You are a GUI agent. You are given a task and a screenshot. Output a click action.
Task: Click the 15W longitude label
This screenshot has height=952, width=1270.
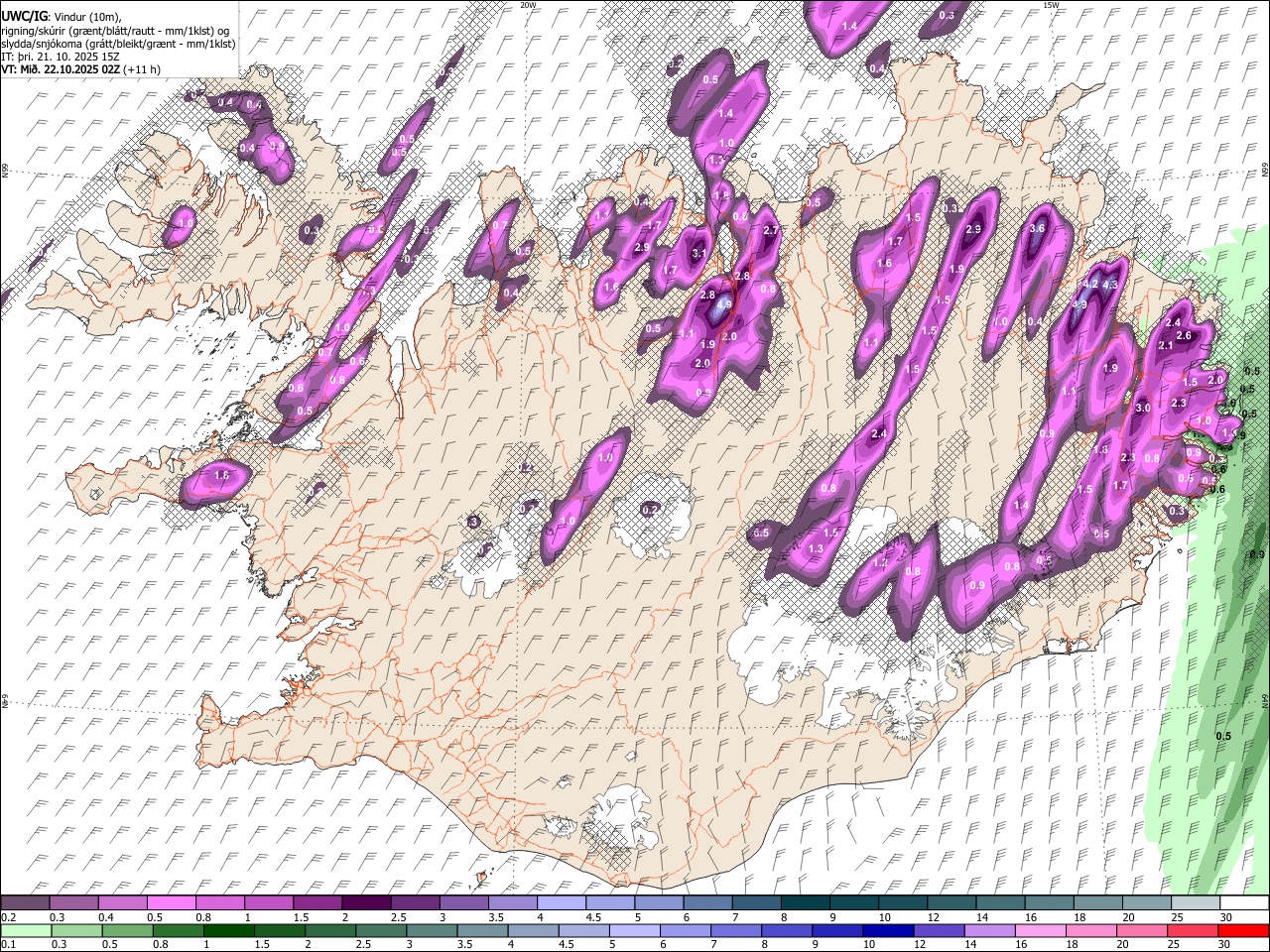tap(1051, 5)
